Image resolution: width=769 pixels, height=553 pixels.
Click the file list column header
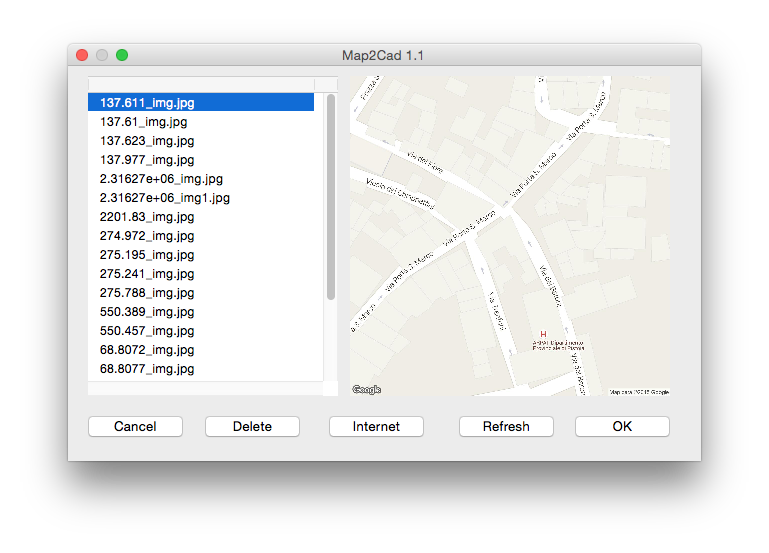pyautogui.click(x=201, y=84)
